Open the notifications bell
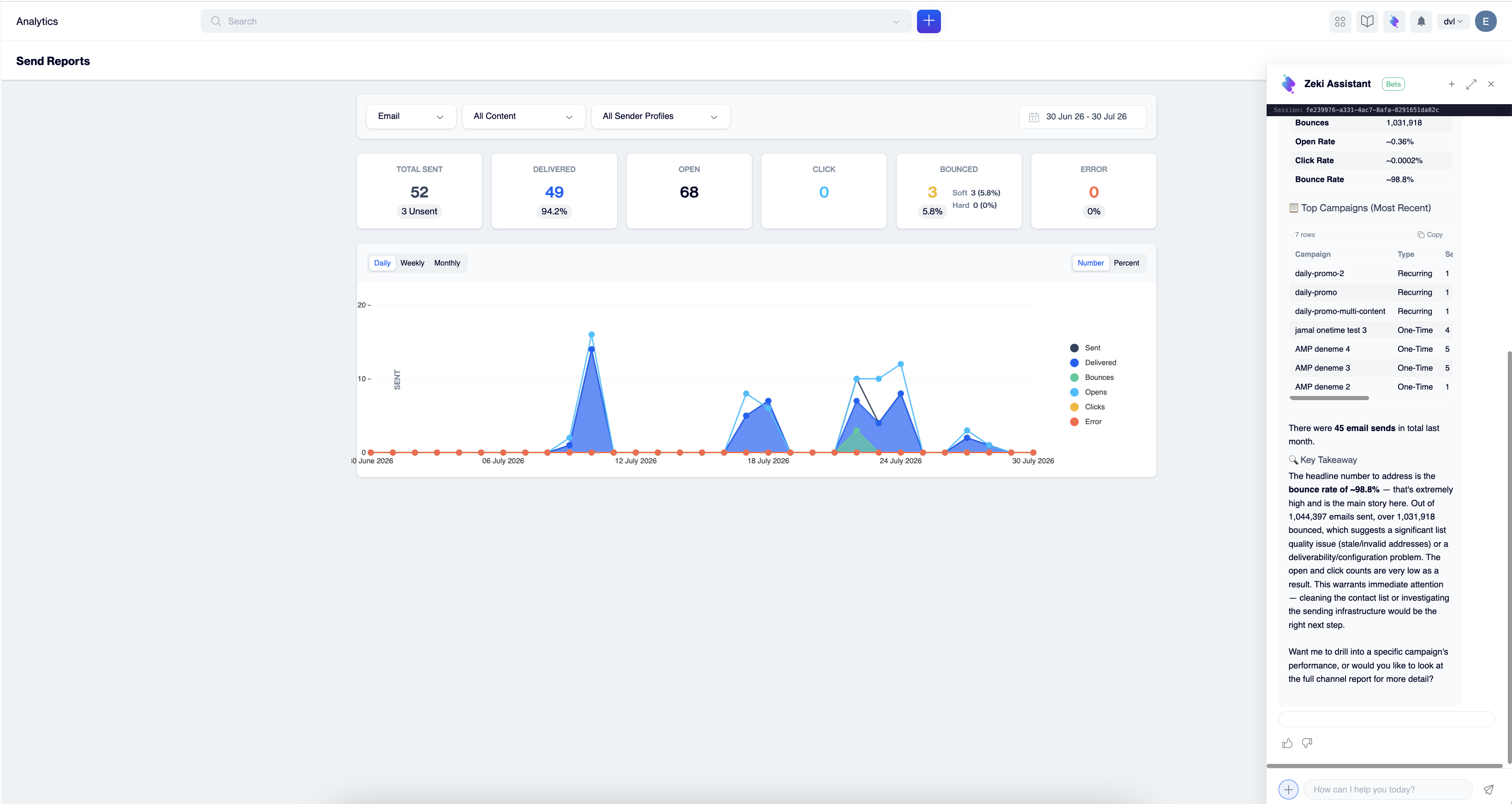Viewport: 1512px width, 804px height. [x=1421, y=22]
